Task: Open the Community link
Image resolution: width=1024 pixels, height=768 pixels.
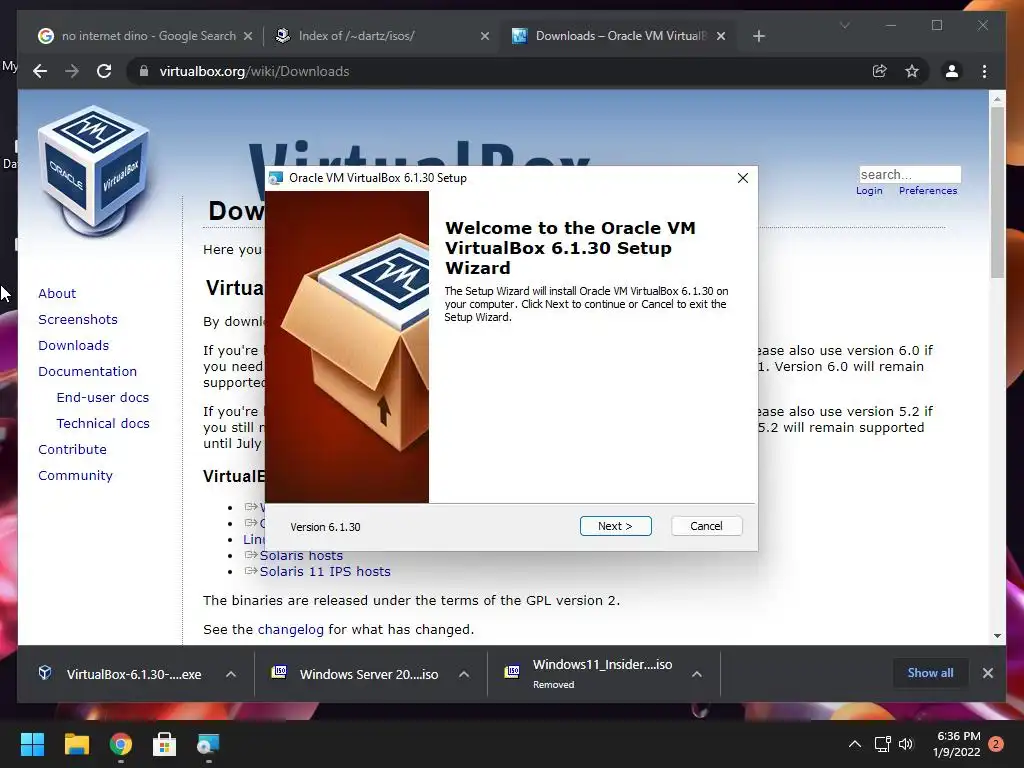Action: (75, 475)
